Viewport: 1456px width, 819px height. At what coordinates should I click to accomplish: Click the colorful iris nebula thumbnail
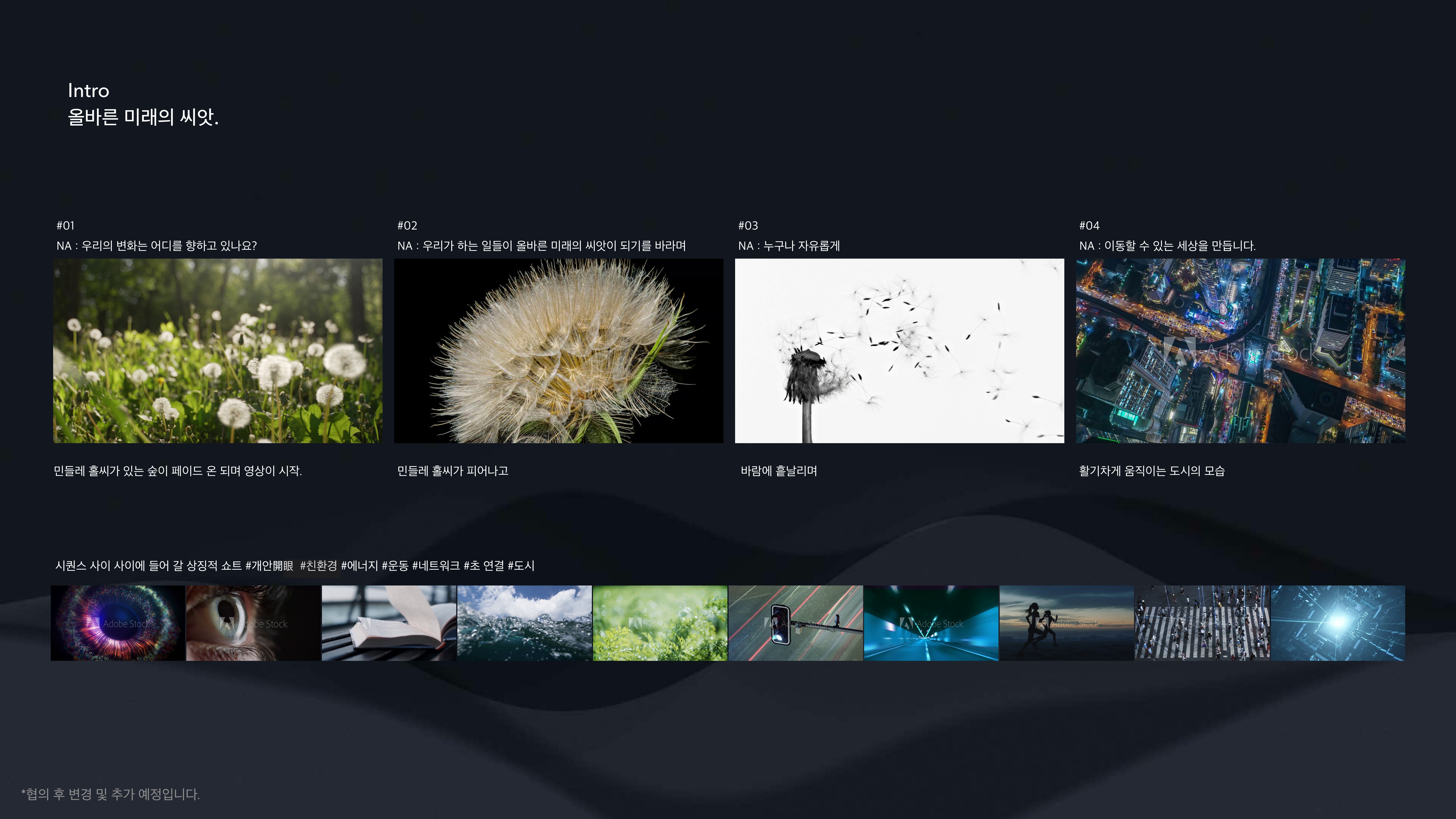118,623
